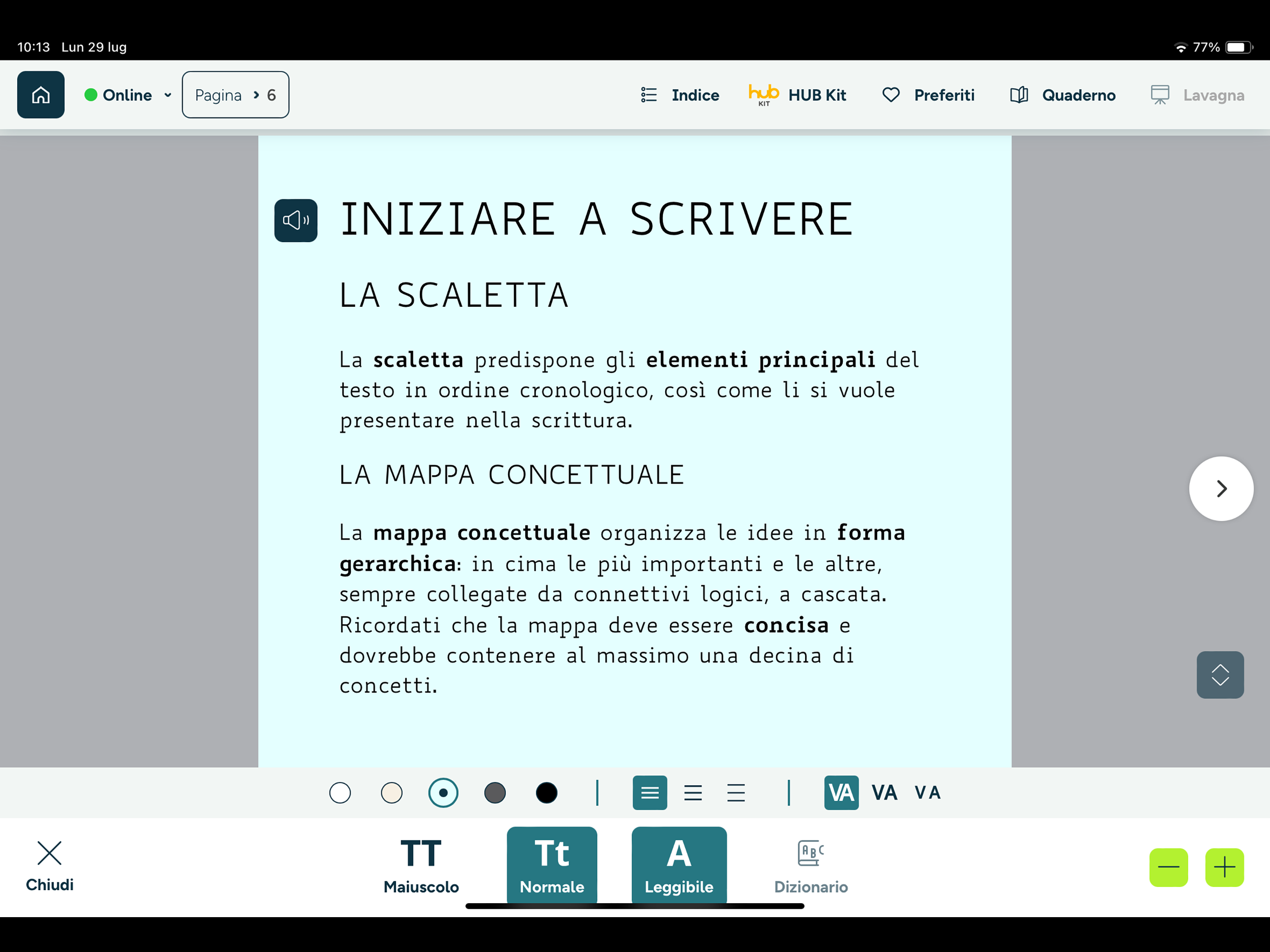Tap the board icon beside Lavagna
This screenshot has width=1270, height=952.
coord(1160,95)
